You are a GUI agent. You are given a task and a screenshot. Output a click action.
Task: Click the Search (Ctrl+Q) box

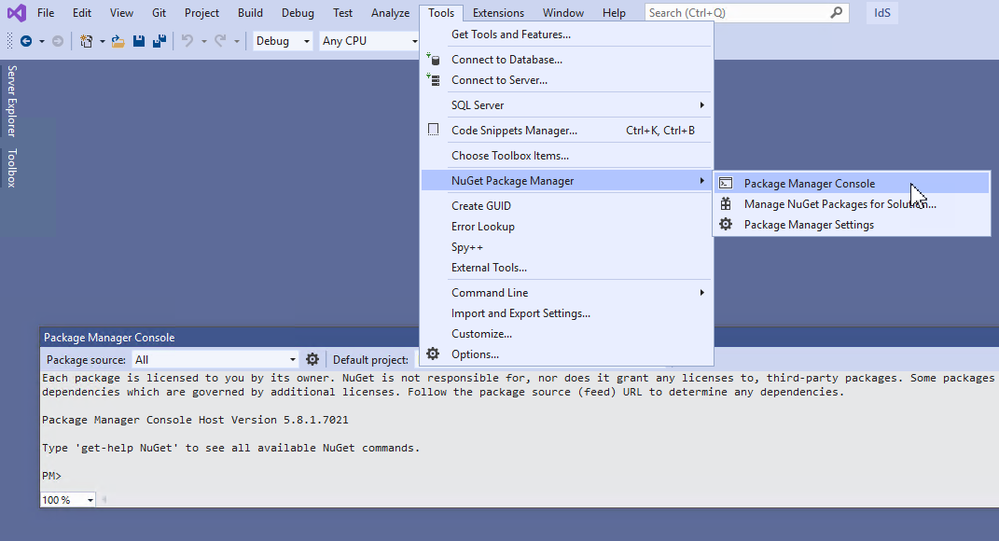(747, 13)
